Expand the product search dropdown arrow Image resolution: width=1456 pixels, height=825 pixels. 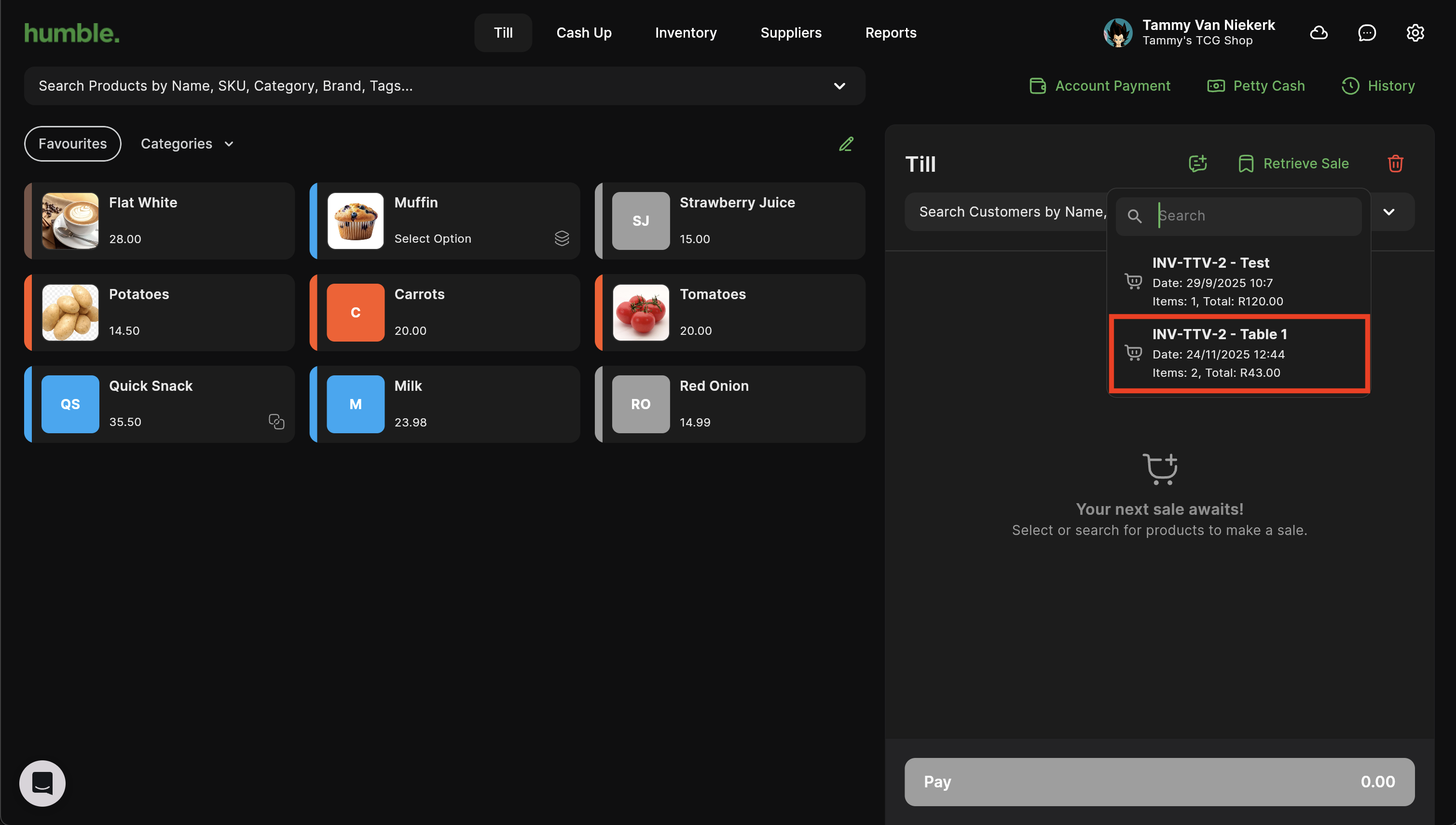839,86
